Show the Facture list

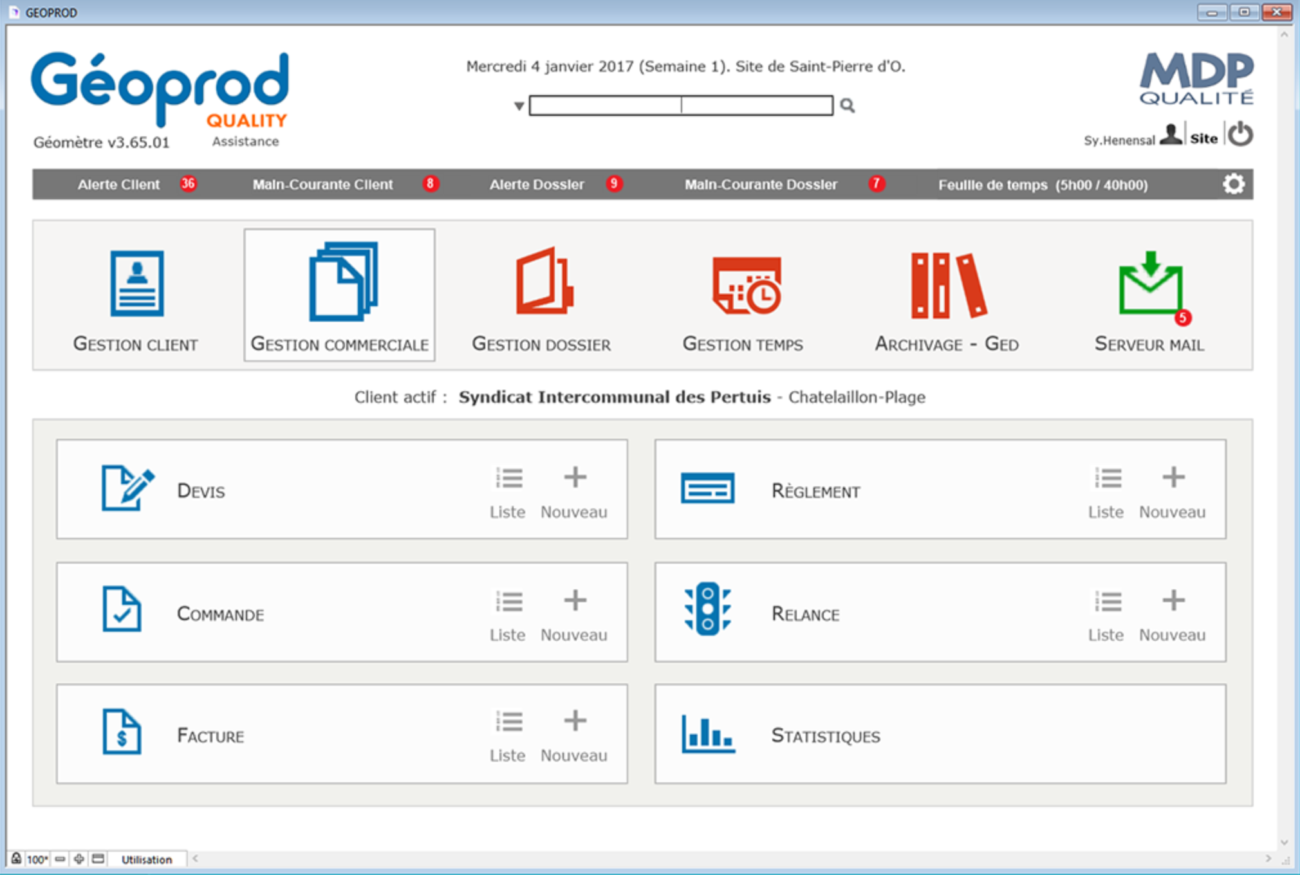508,736
